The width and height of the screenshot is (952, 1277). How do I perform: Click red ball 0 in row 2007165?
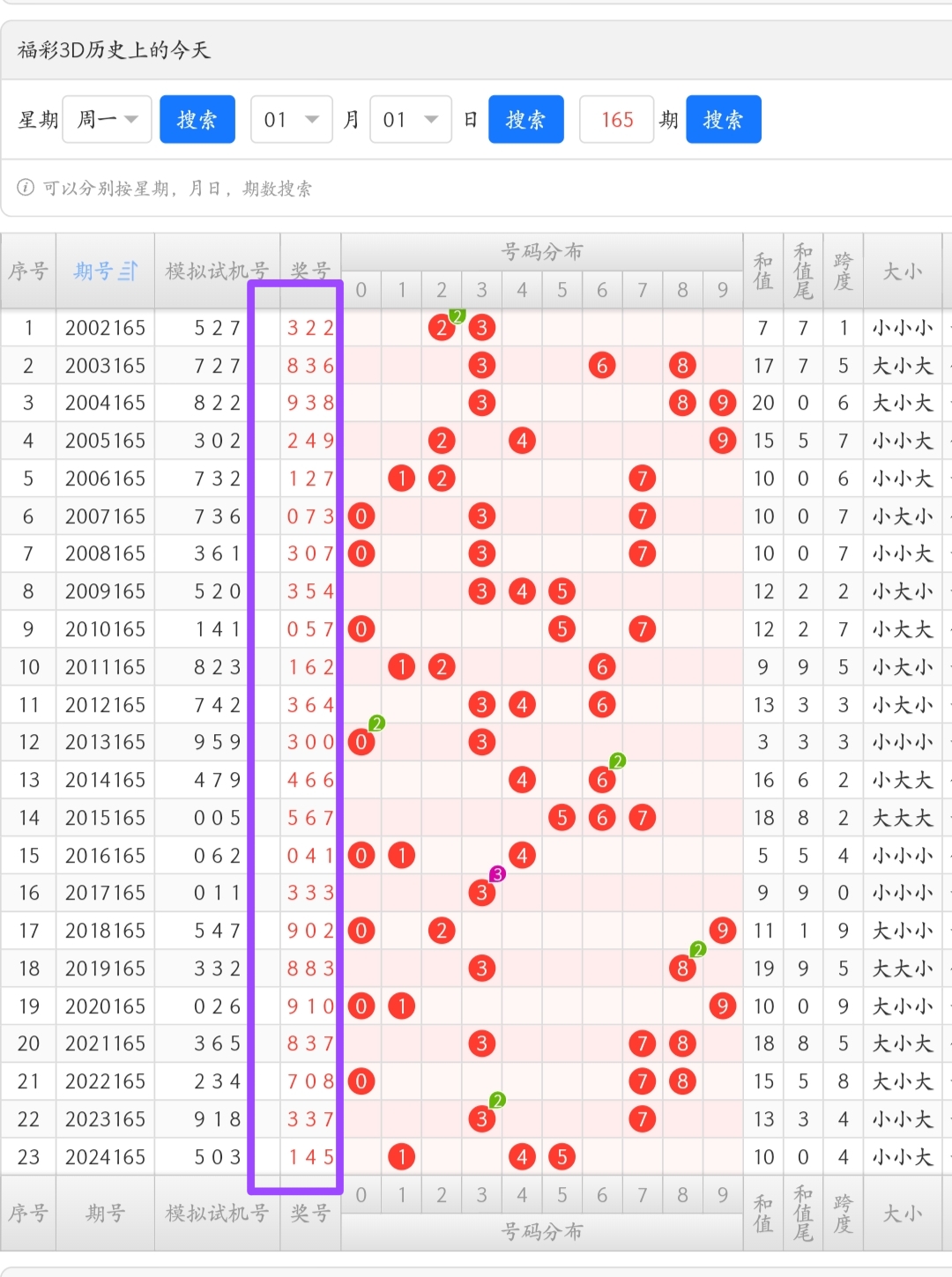(x=361, y=516)
